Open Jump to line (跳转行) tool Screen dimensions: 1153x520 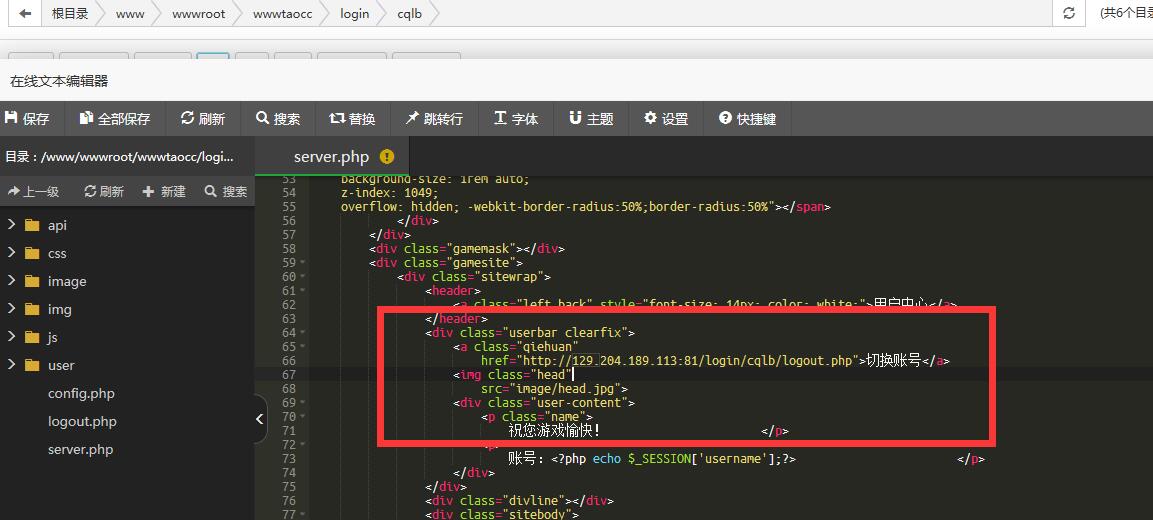click(x=434, y=119)
